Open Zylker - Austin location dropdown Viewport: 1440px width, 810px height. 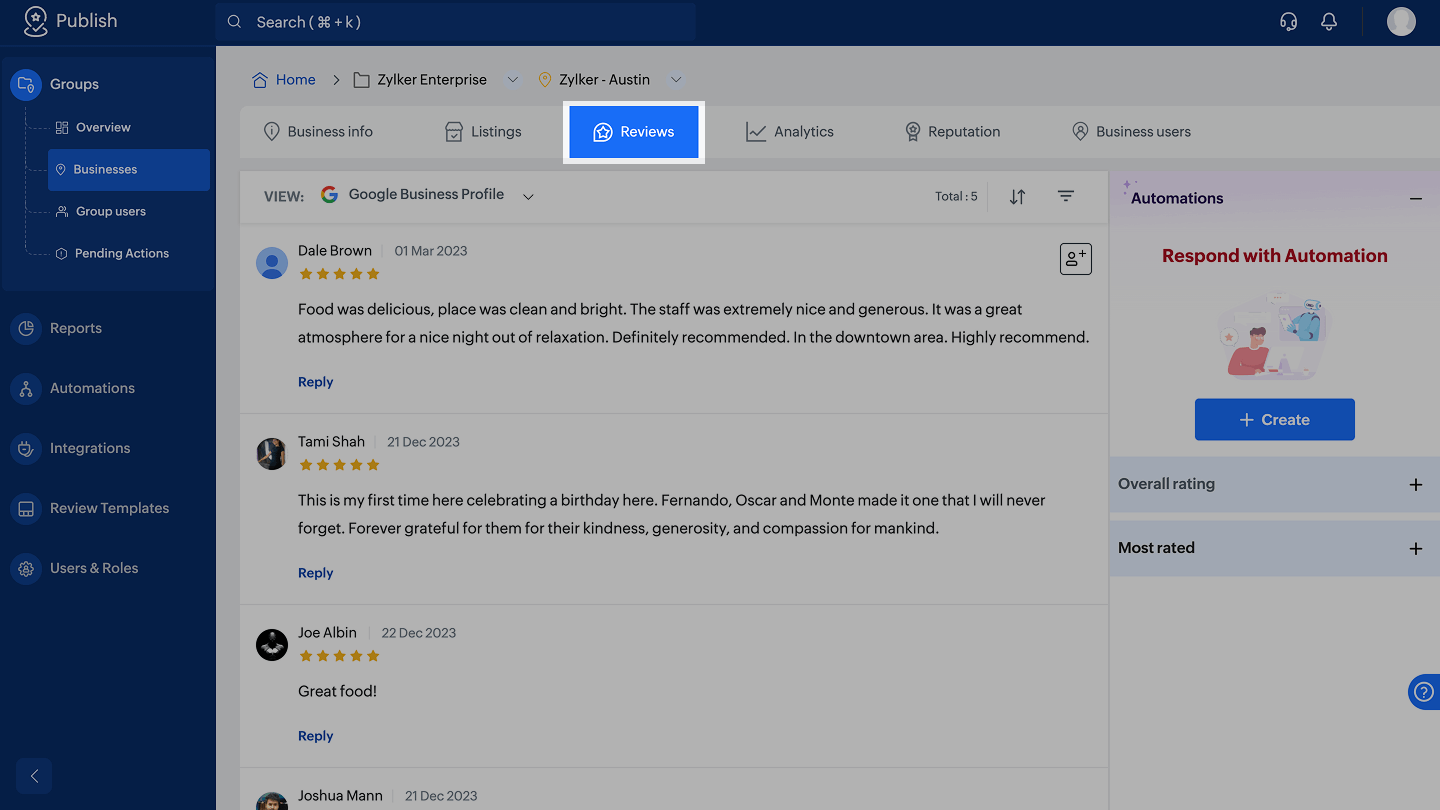[x=676, y=80]
